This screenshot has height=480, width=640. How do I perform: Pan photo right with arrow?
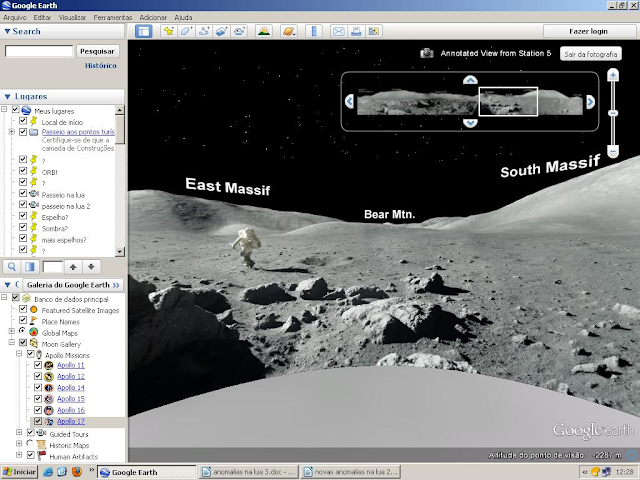(590, 102)
